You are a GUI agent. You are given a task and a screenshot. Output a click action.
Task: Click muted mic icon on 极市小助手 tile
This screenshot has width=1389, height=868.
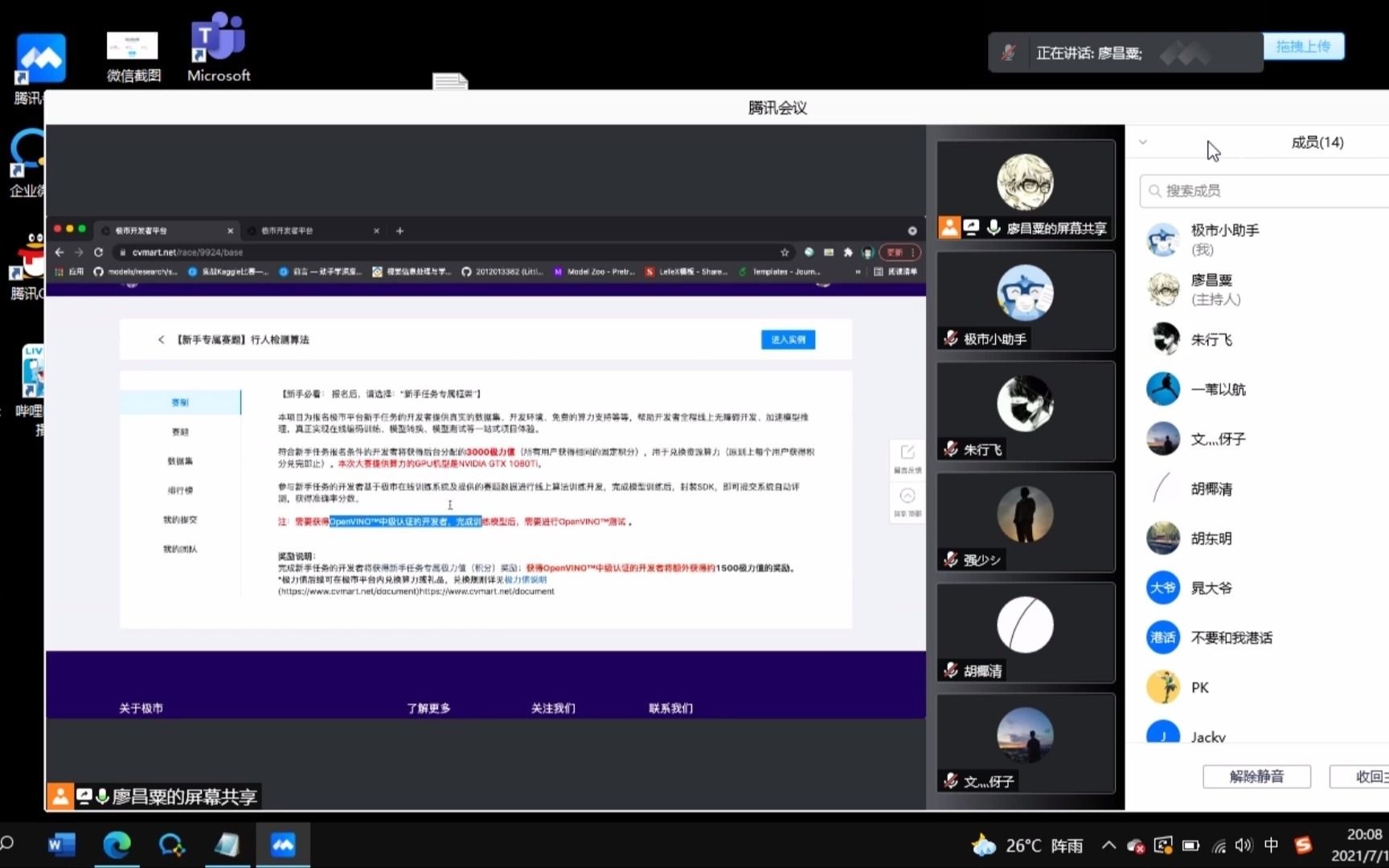[x=951, y=338]
